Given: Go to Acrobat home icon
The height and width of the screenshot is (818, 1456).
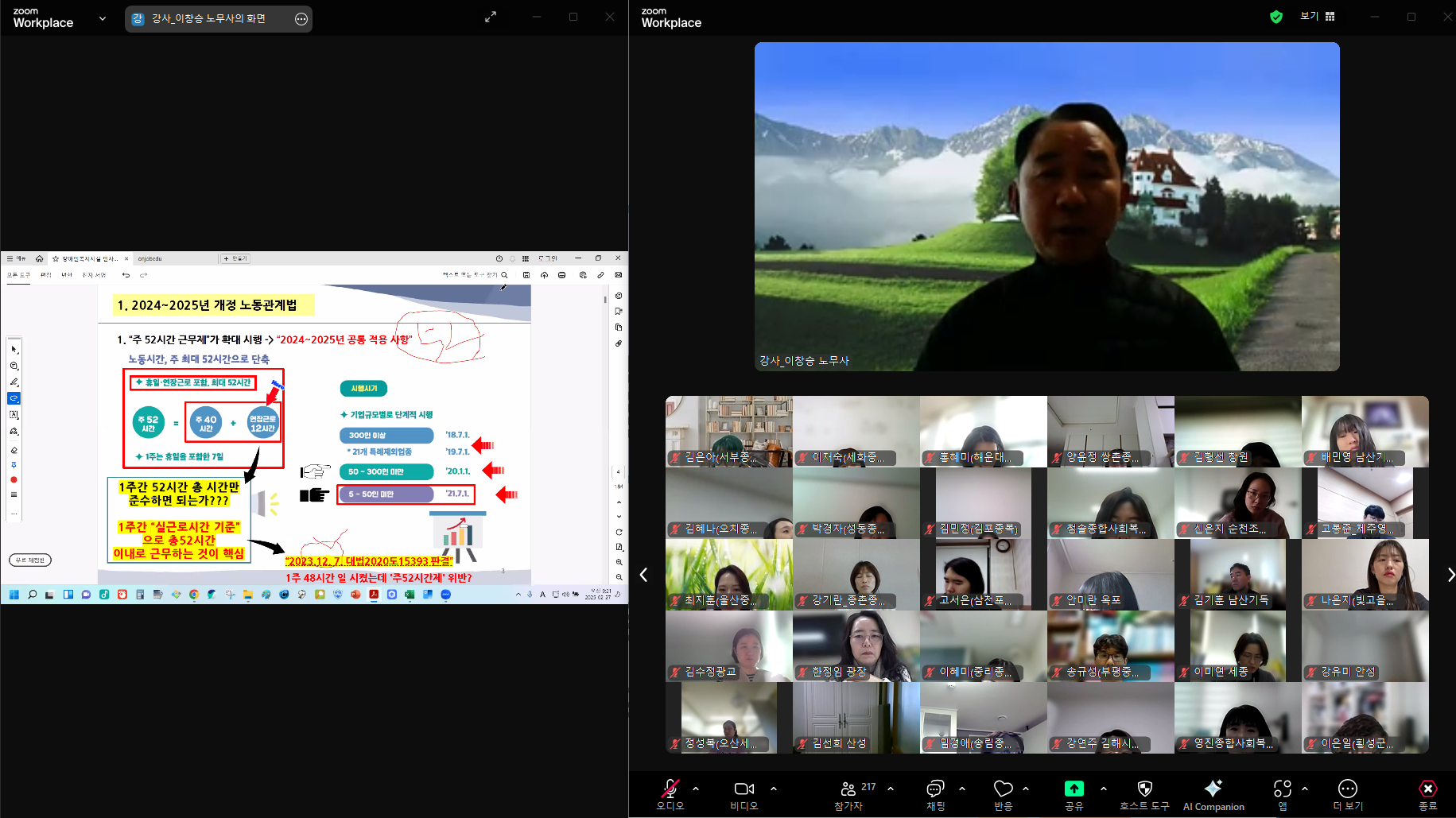Looking at the screenshot, I should click(x=39, y=258).
